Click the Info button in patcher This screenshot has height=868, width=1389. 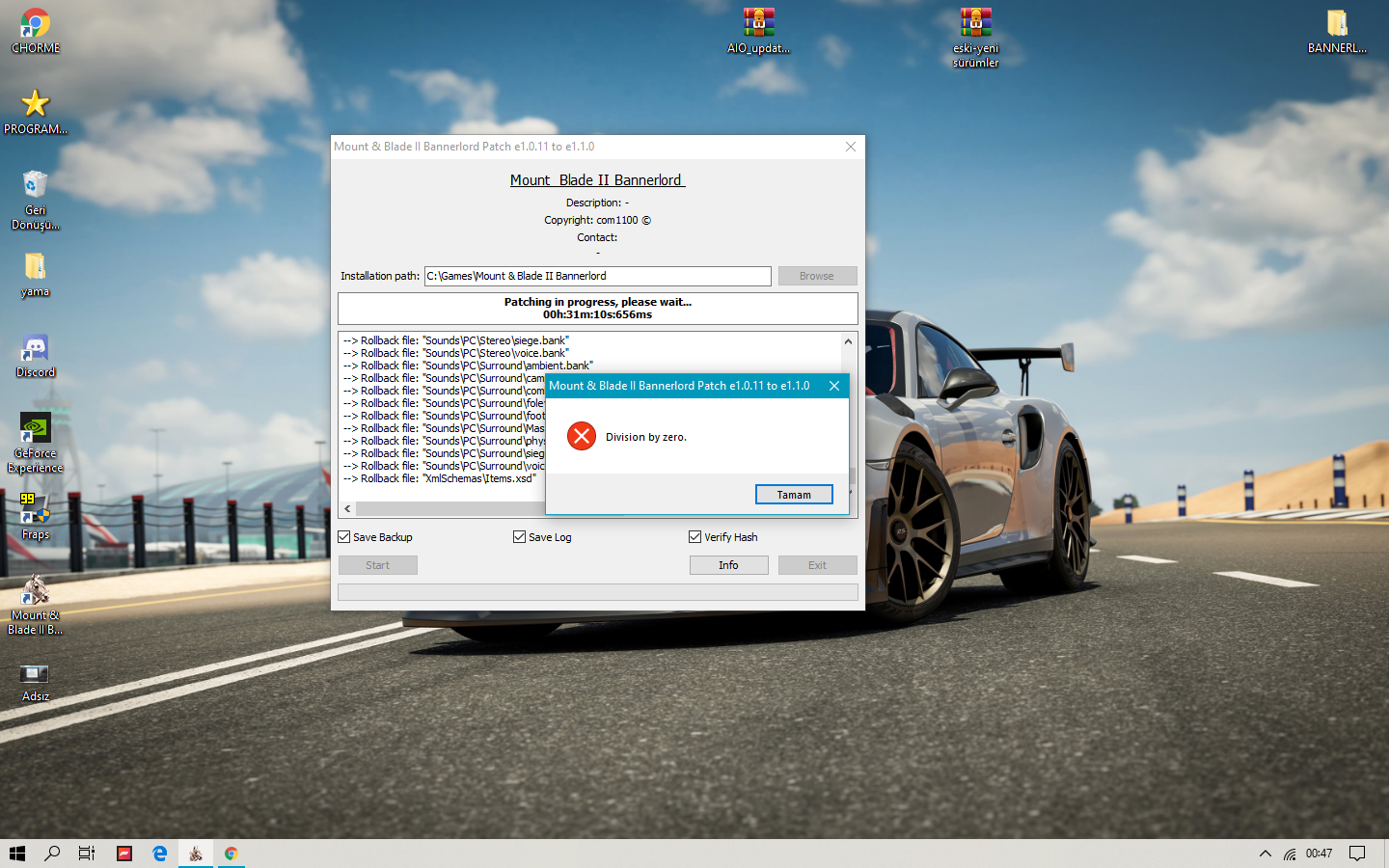point(728,565)
